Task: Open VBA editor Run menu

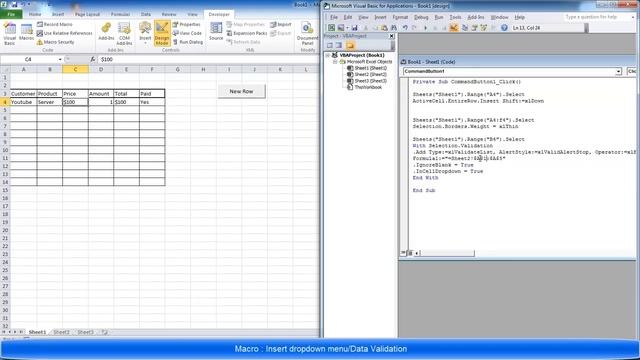Action: pyautogui.click(x=439, y=17)
